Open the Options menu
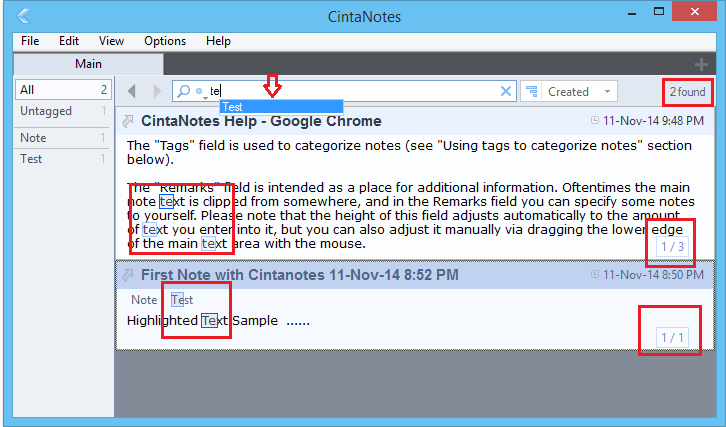This screenshot has height=427, width=726. (x=165, y=41)
